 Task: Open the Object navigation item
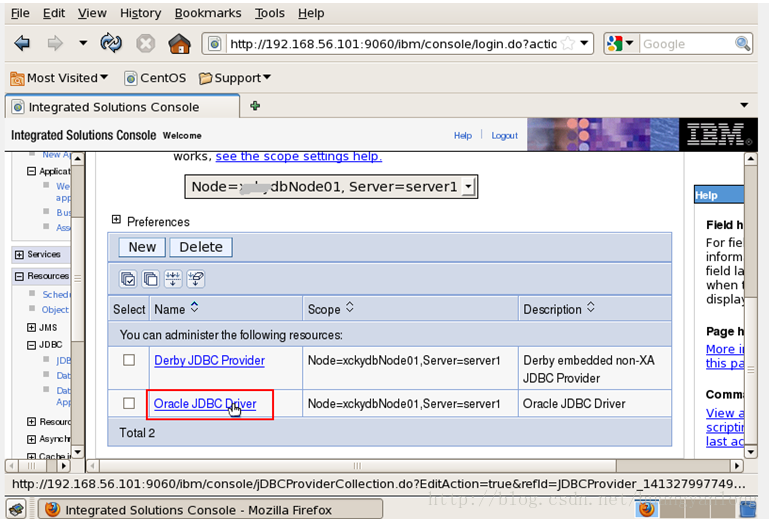(55, 310)
